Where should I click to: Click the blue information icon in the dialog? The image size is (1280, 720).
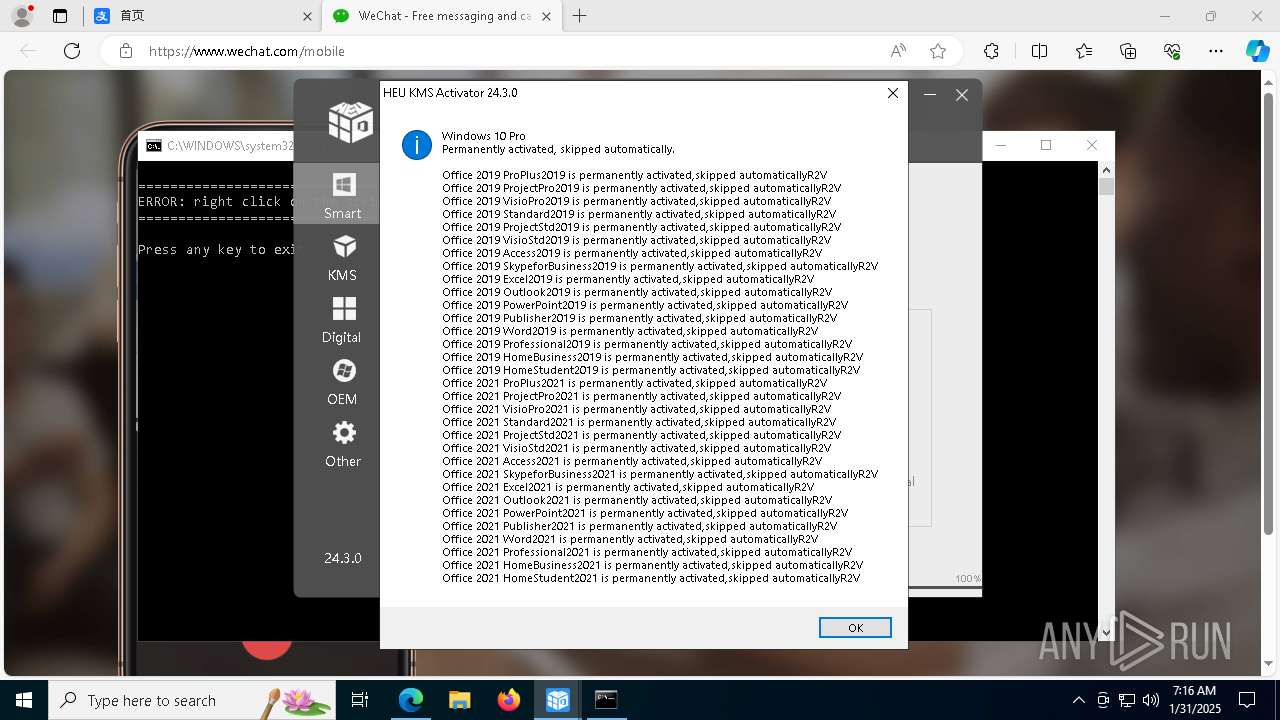417,145
